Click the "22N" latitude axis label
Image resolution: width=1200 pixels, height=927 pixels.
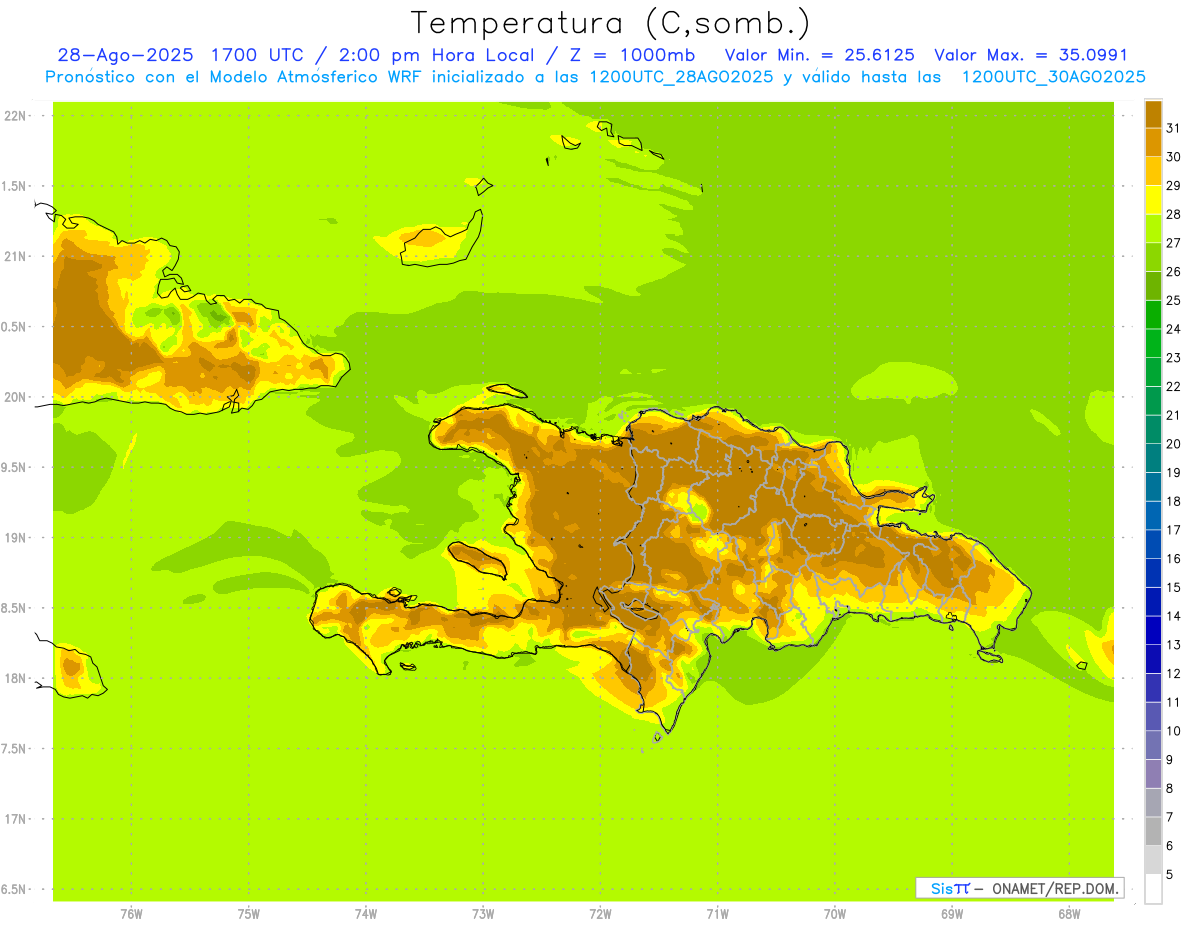pyautogui.click(x=16, y=116)
